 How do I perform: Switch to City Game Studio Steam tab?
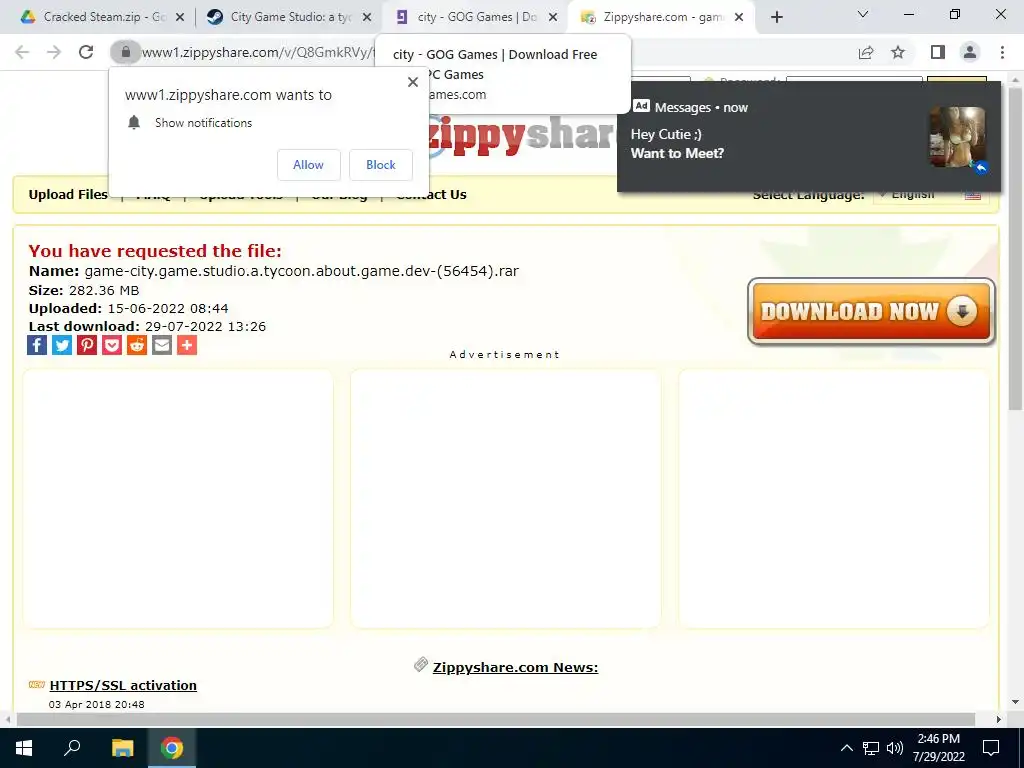(x=282, y=17)
